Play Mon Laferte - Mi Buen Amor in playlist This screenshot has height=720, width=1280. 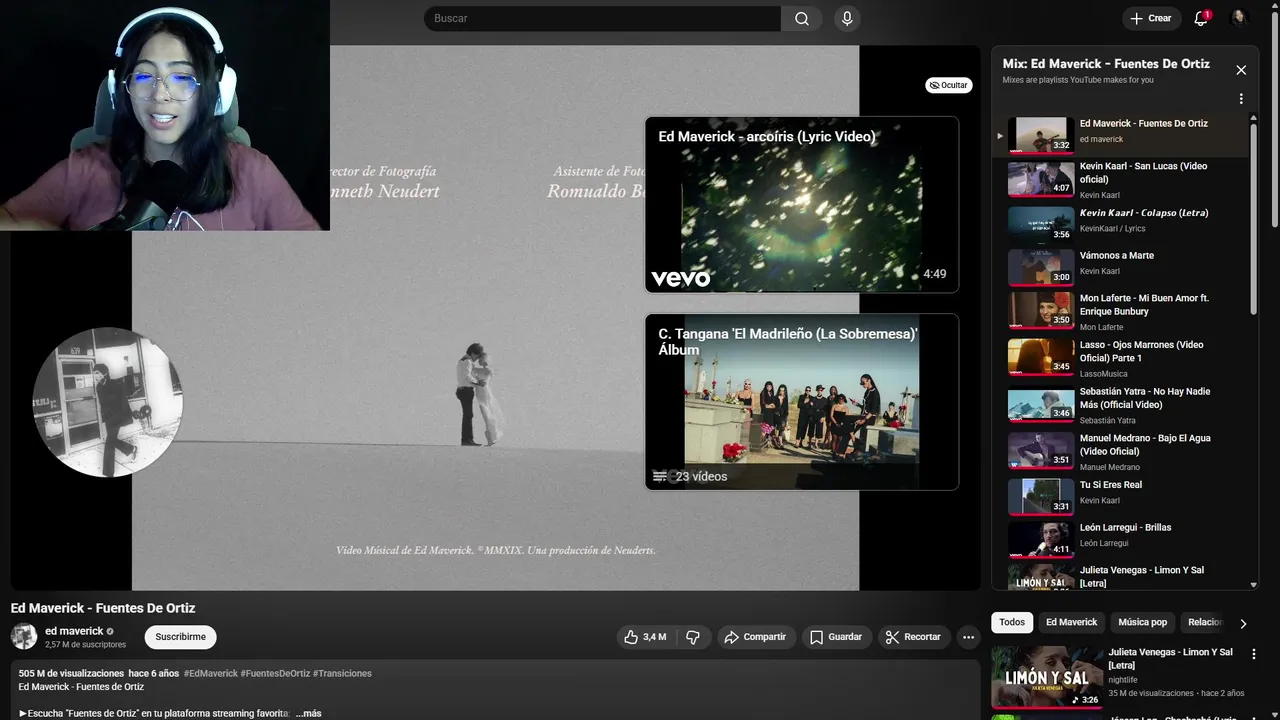[x=1120, y=311]
